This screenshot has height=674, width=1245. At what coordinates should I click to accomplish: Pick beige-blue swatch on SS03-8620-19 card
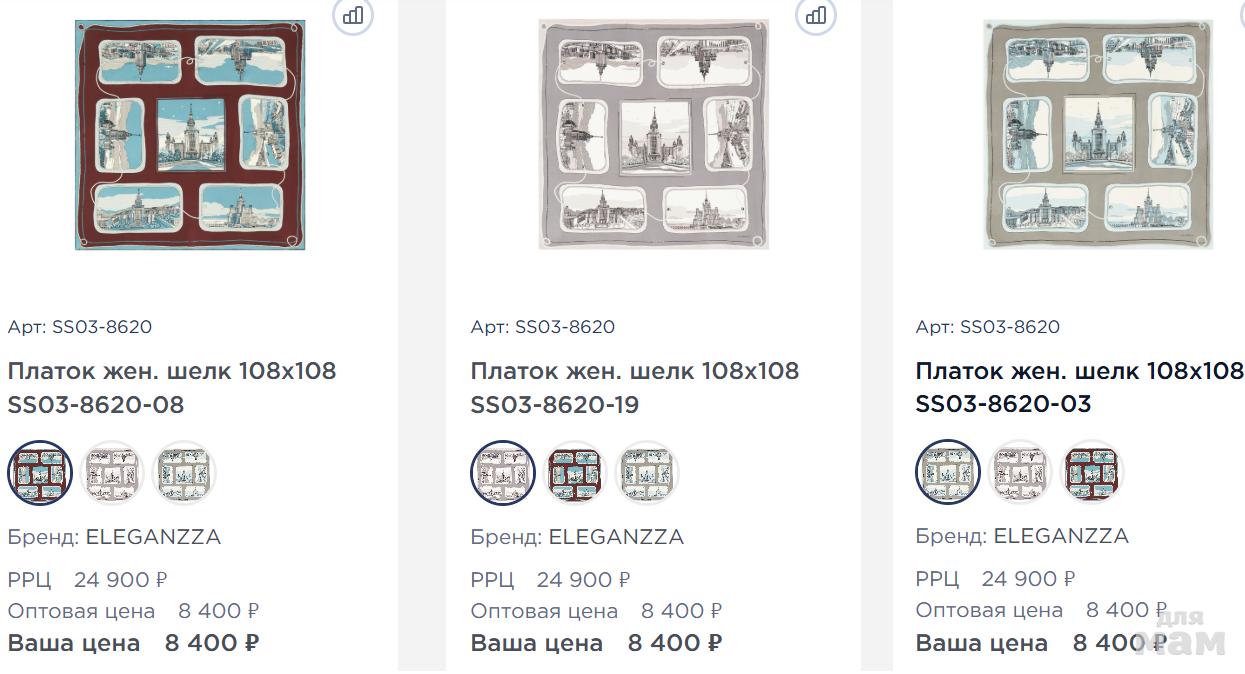tap(647, 473)
